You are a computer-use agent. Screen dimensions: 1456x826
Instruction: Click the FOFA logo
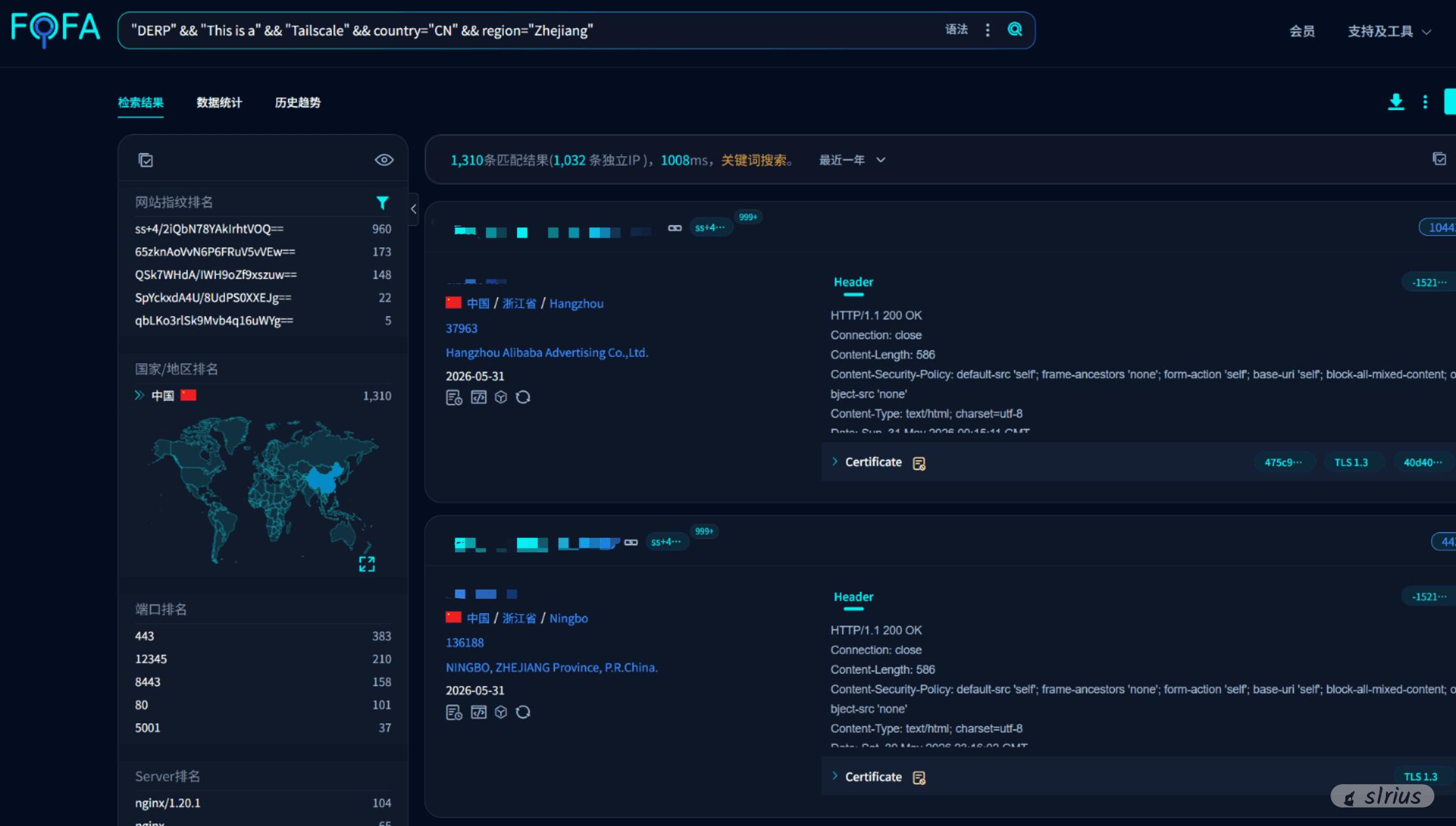click(56, 29)
